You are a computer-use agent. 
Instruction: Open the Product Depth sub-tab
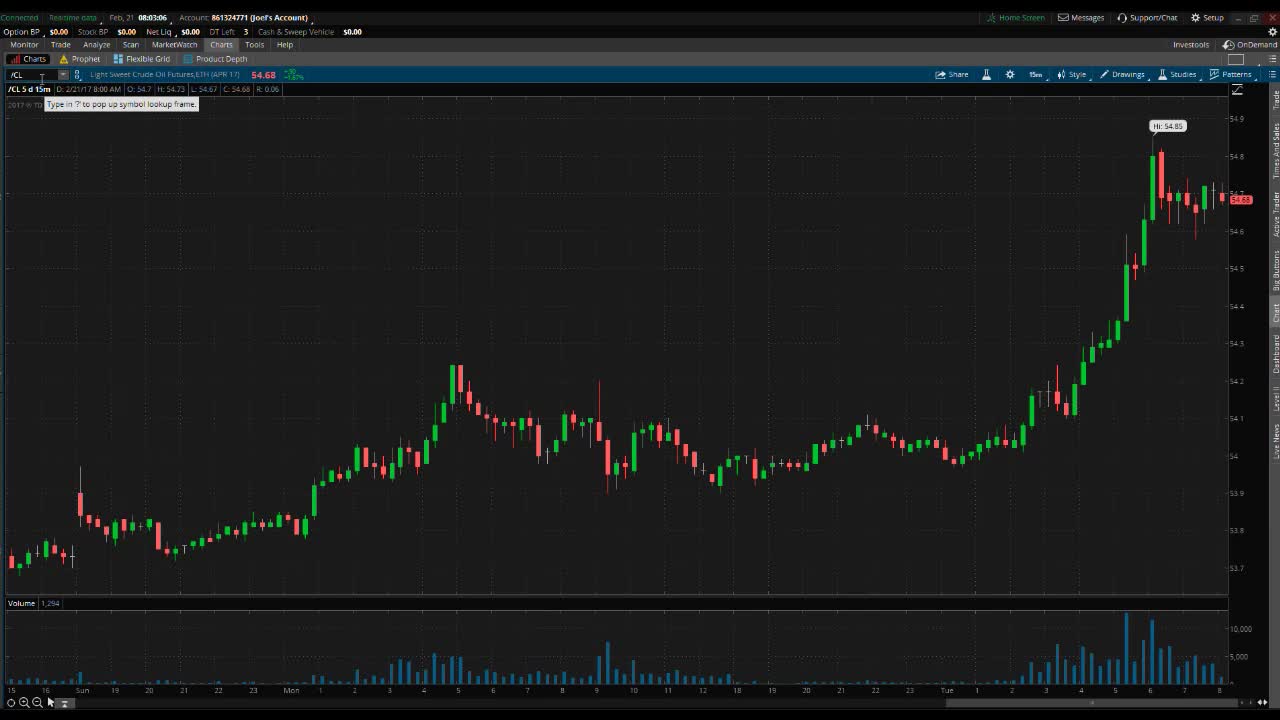point(215,59)
